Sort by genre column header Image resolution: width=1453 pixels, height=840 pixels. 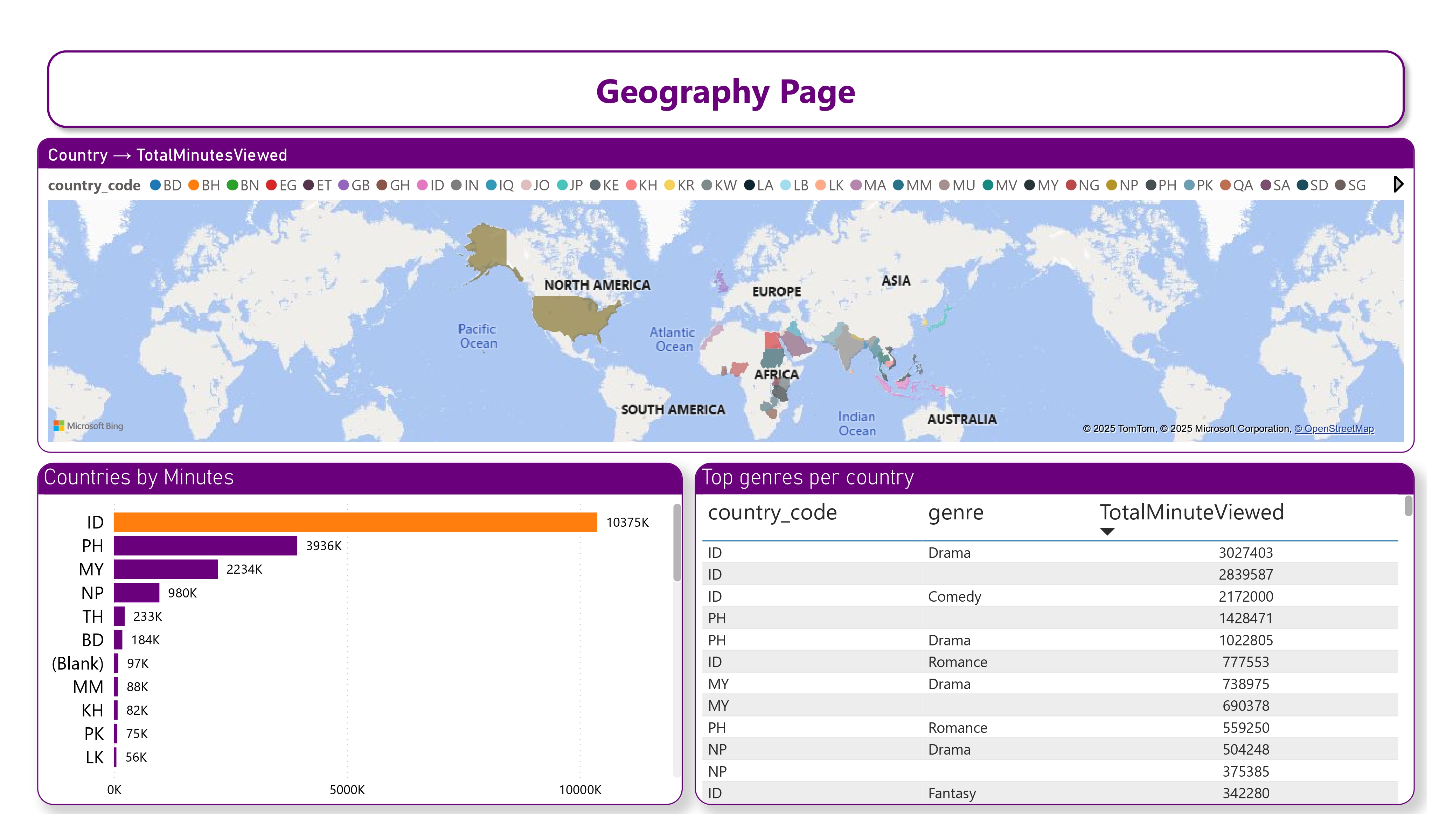[x=955, y=512]
